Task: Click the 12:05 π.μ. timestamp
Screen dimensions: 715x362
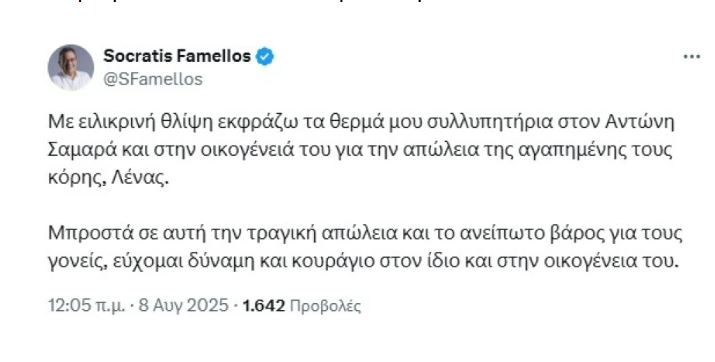Action: (86, 305)
